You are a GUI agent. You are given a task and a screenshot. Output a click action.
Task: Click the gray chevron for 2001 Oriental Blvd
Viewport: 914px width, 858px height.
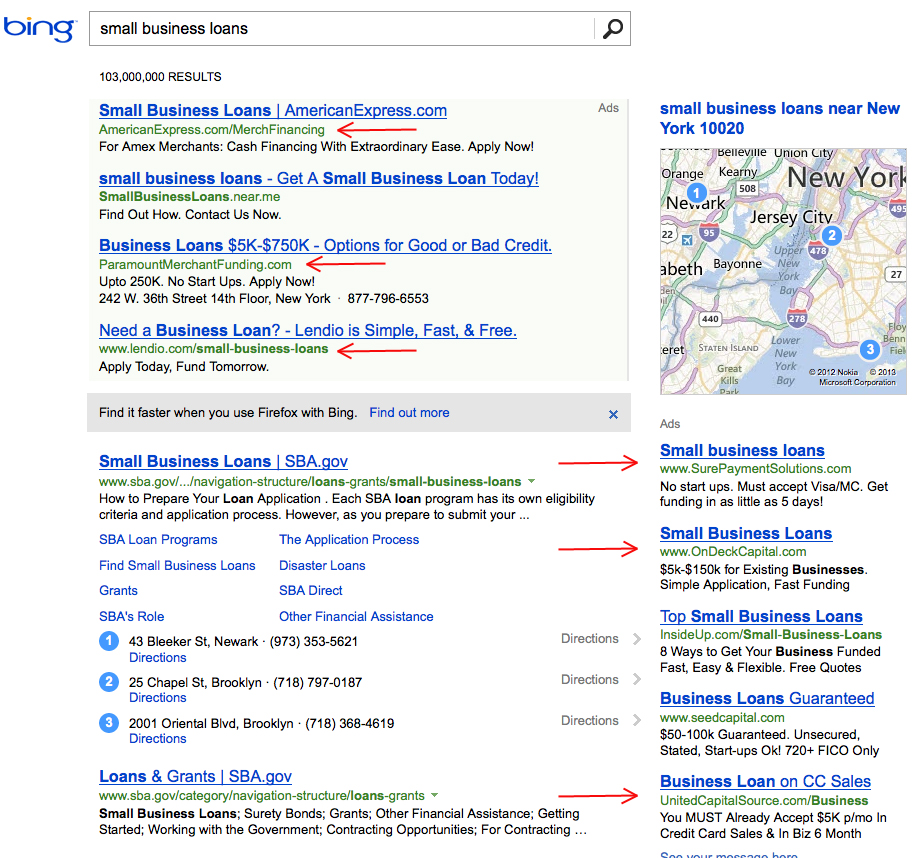pos(637,721)
